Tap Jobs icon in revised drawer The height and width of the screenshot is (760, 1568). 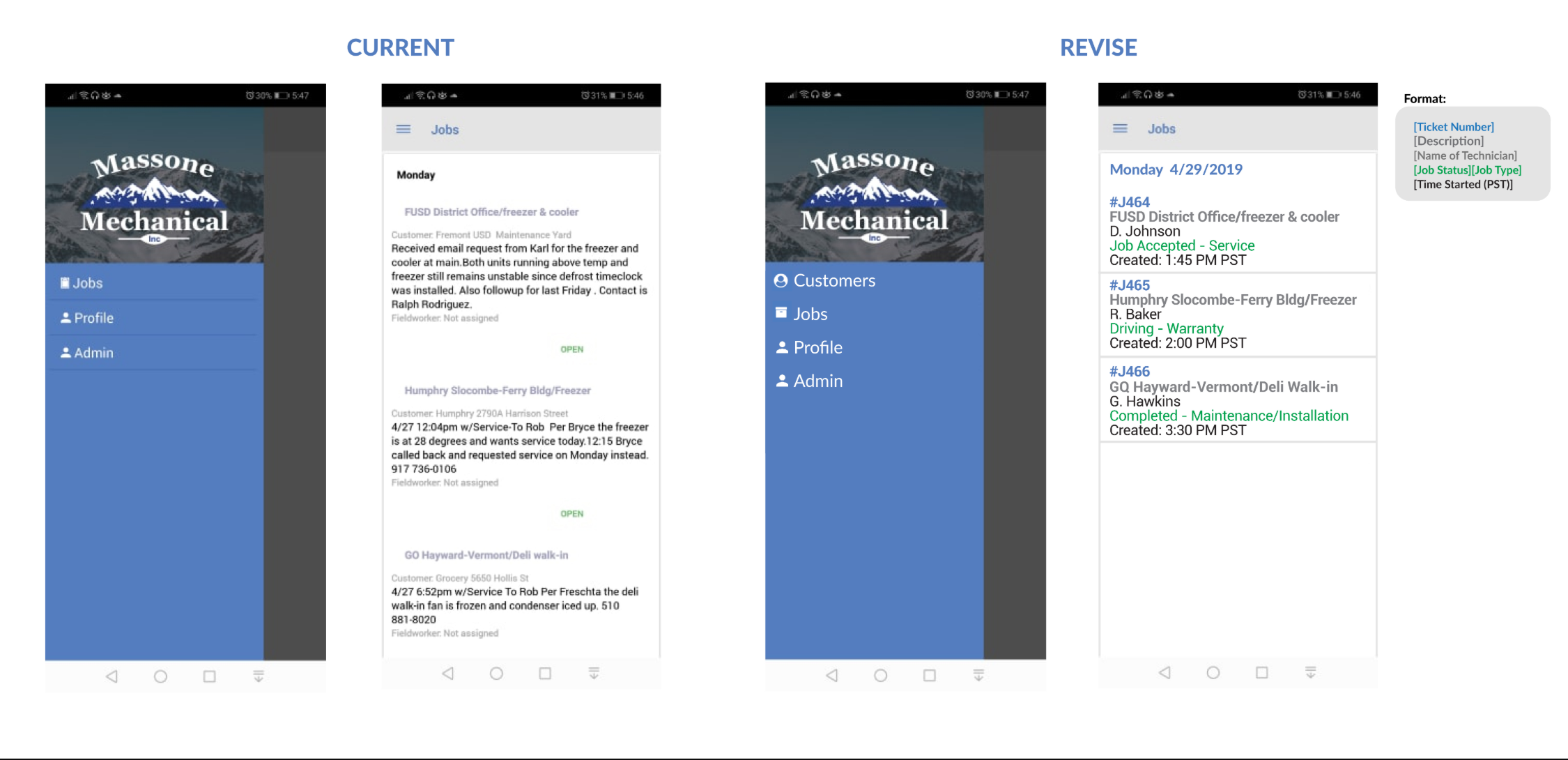(x=781, y=313)
